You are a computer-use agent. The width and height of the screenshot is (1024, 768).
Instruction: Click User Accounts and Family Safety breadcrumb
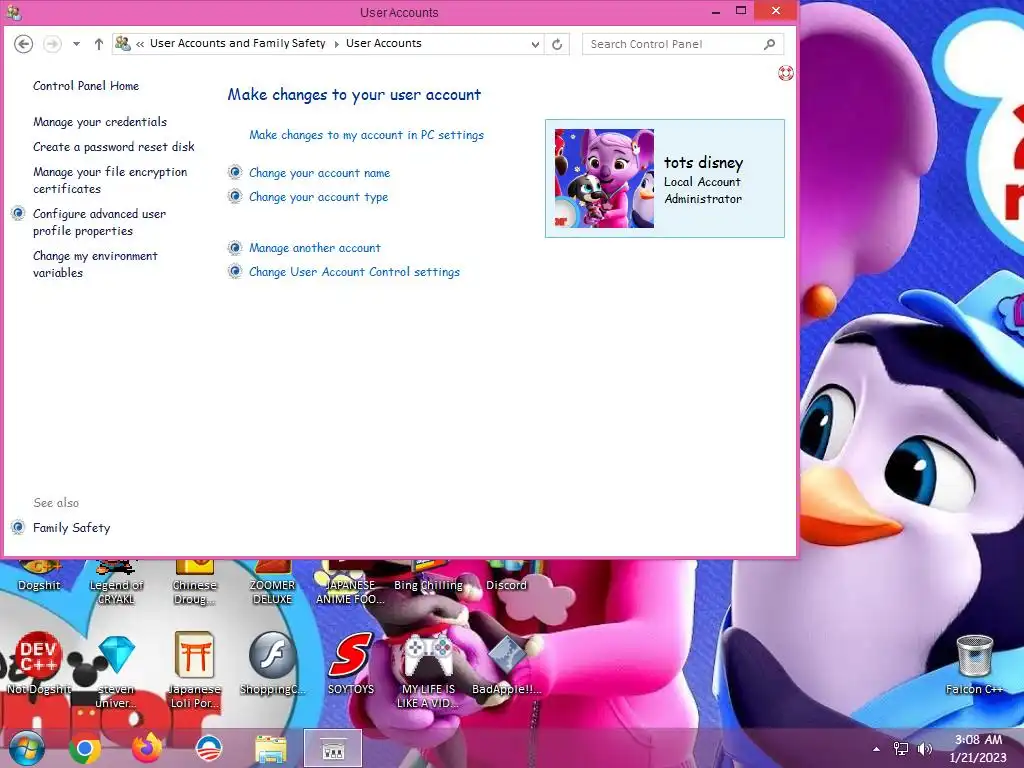pos(238,44)
